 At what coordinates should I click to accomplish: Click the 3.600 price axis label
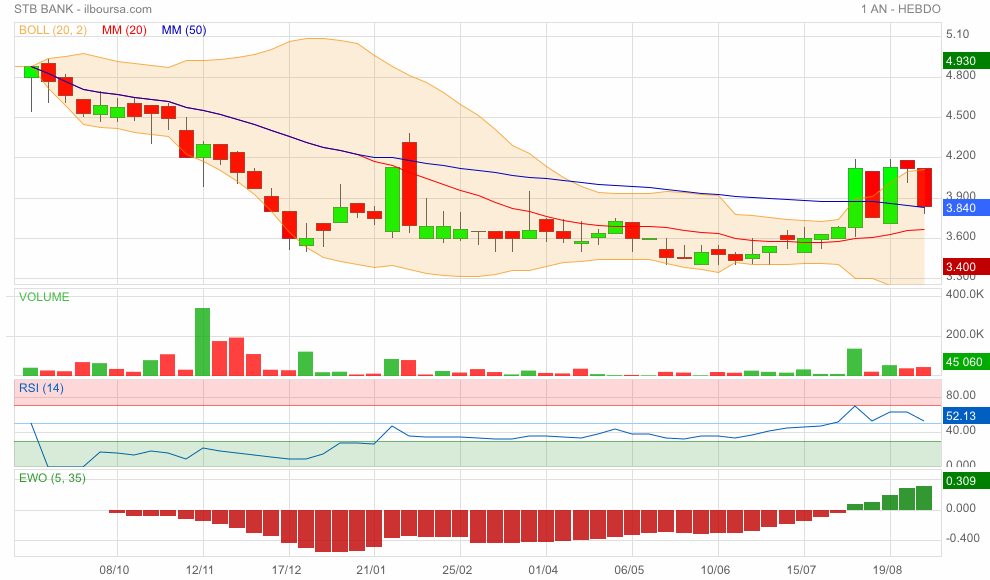point(960,236)
